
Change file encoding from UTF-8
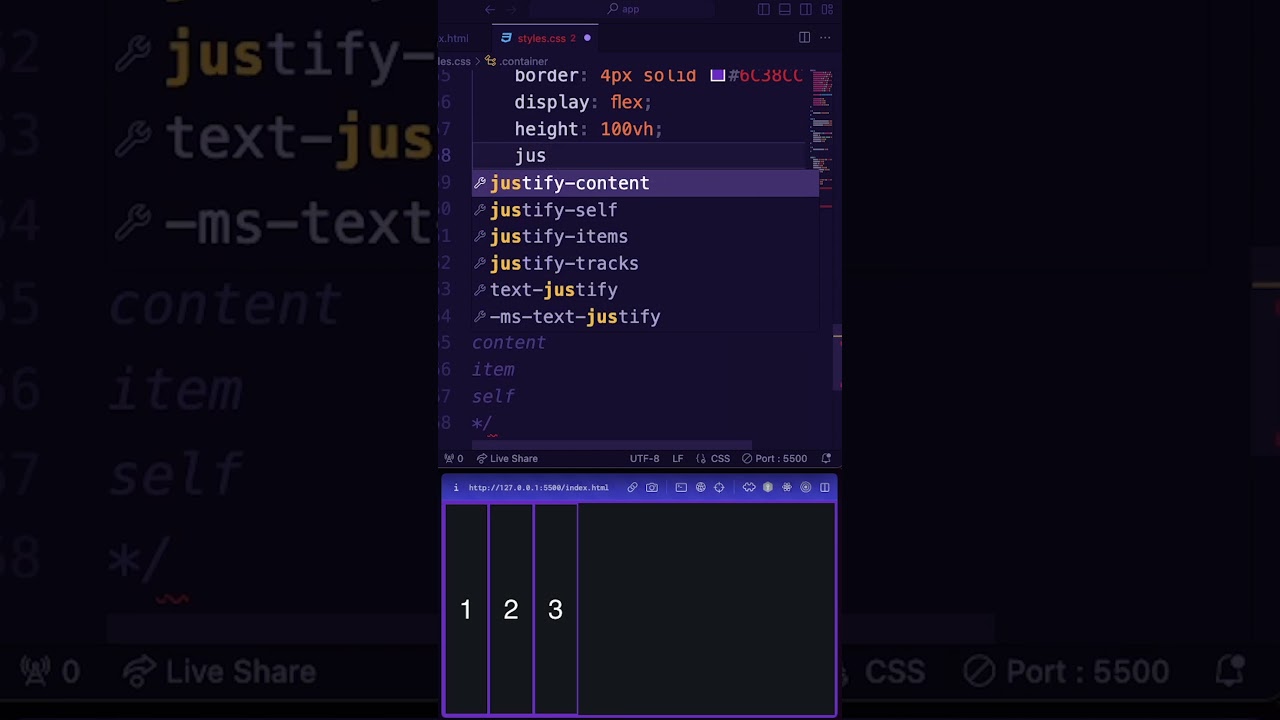pyautogui.click(x=644, y=458)
